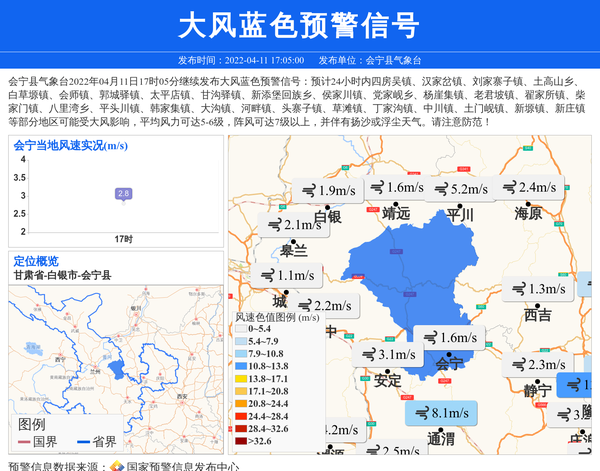Click the 会宁 label on blue region
The width and height of the screenshot is (600, 471).
449,364
